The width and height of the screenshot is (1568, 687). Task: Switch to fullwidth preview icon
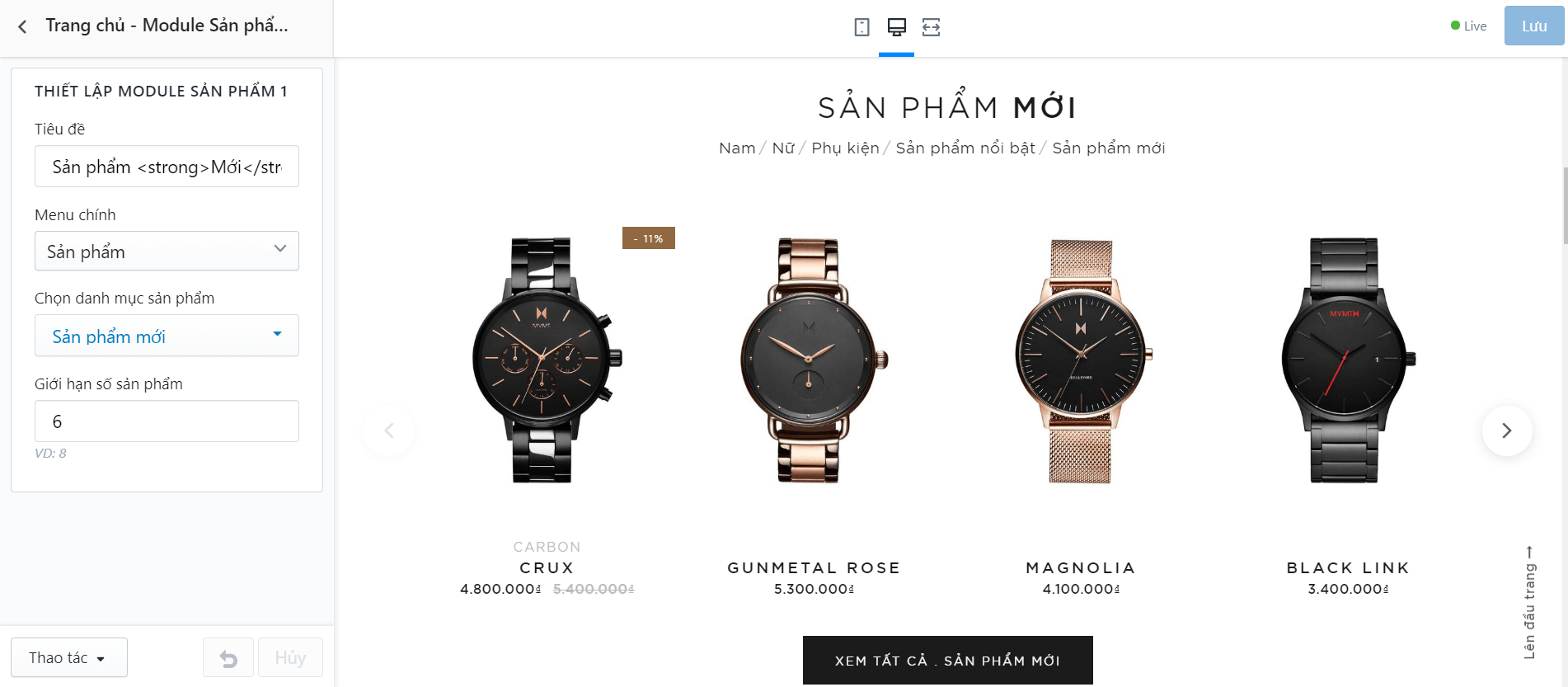(931, 27)
